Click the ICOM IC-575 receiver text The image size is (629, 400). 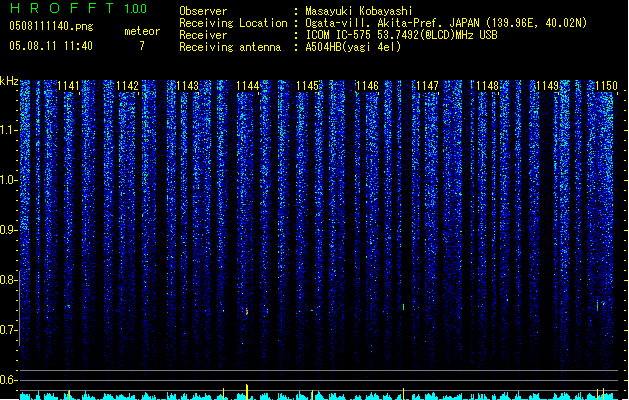pos(401,35)
